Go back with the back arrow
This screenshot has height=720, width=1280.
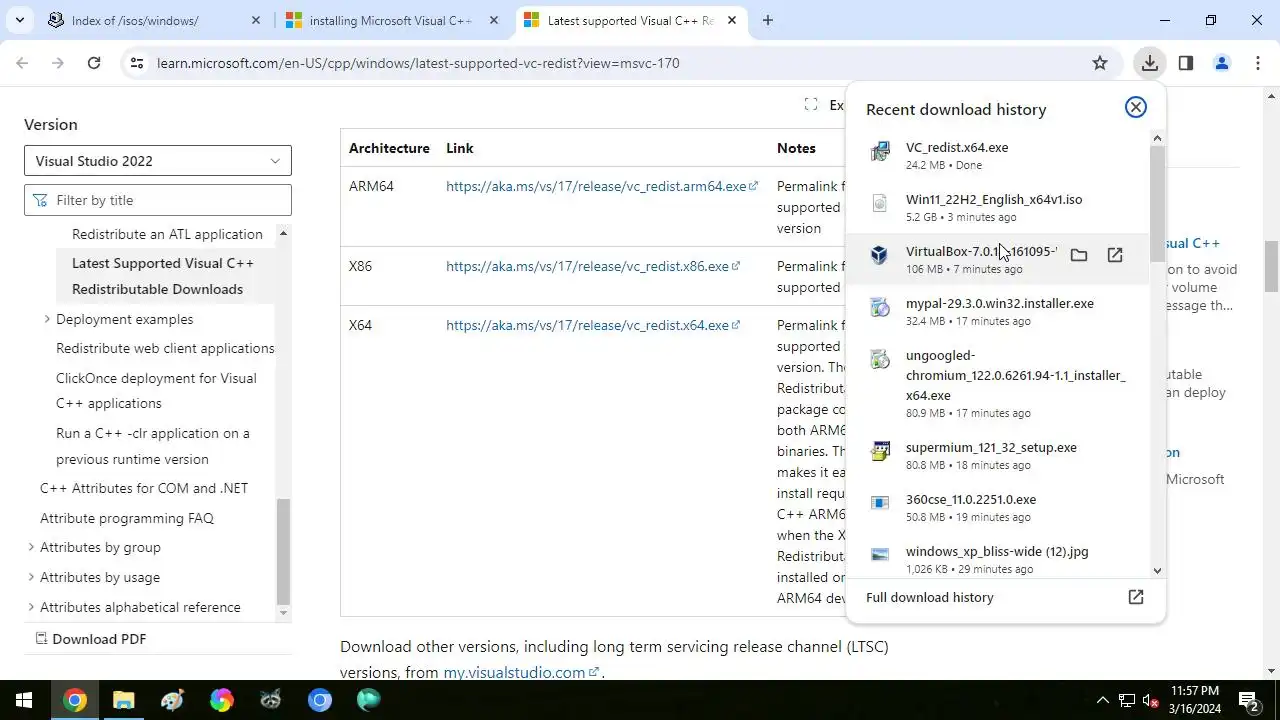point(22,63)
